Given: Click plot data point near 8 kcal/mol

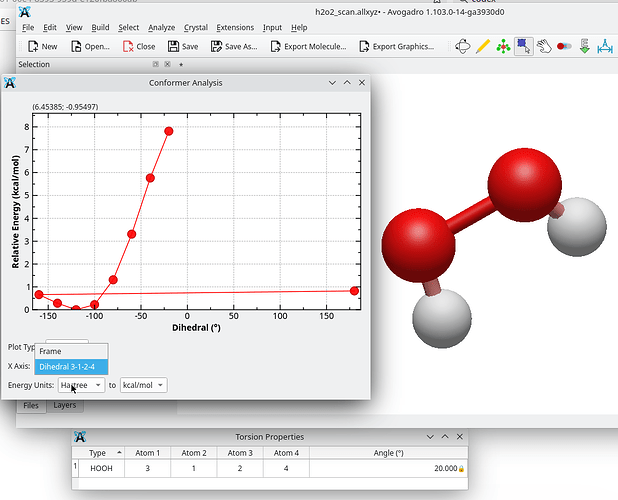Looking at the screenshot, I should tap(169, 131).
